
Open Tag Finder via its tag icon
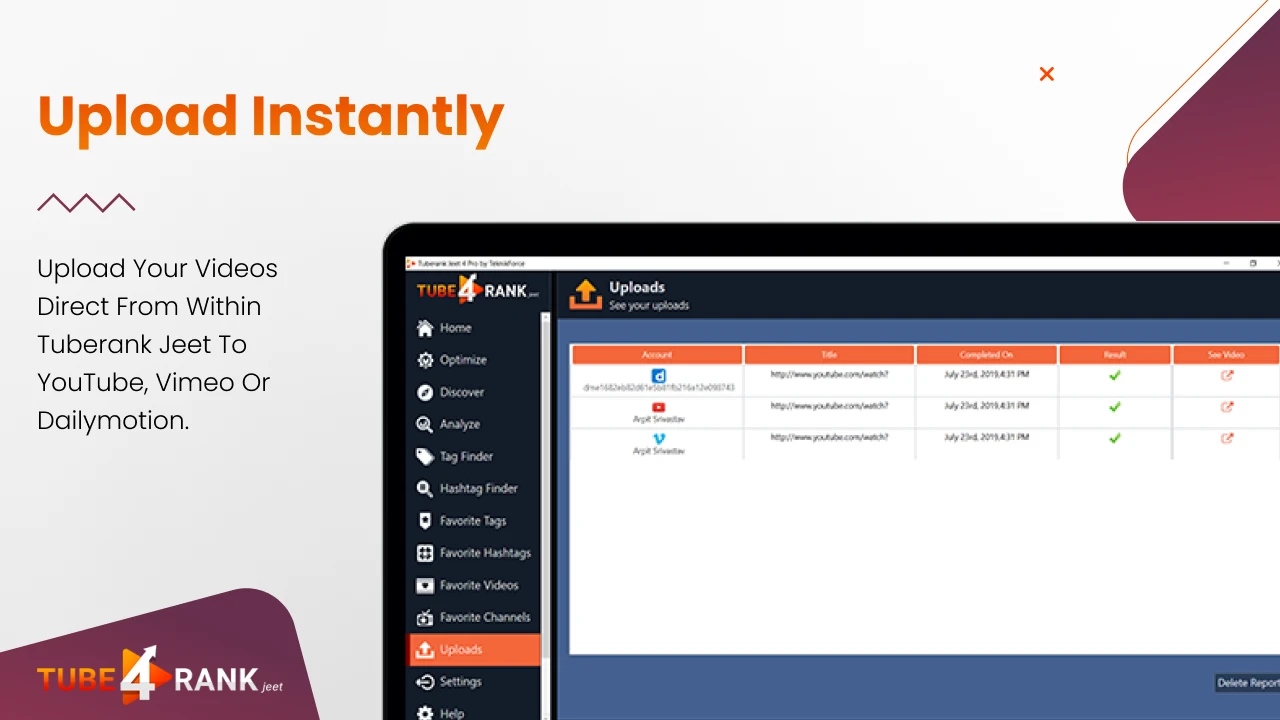(x=424, y=457)
